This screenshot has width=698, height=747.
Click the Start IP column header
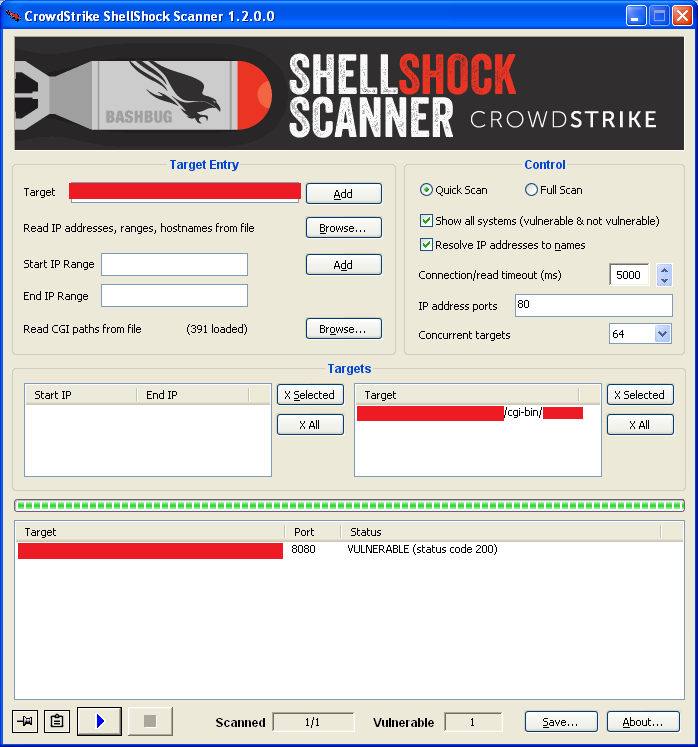(81, 395)
